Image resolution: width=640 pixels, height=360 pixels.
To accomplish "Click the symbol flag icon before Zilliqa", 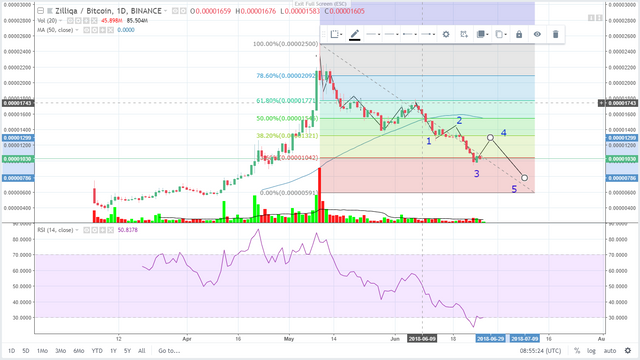I will [50, 11].
